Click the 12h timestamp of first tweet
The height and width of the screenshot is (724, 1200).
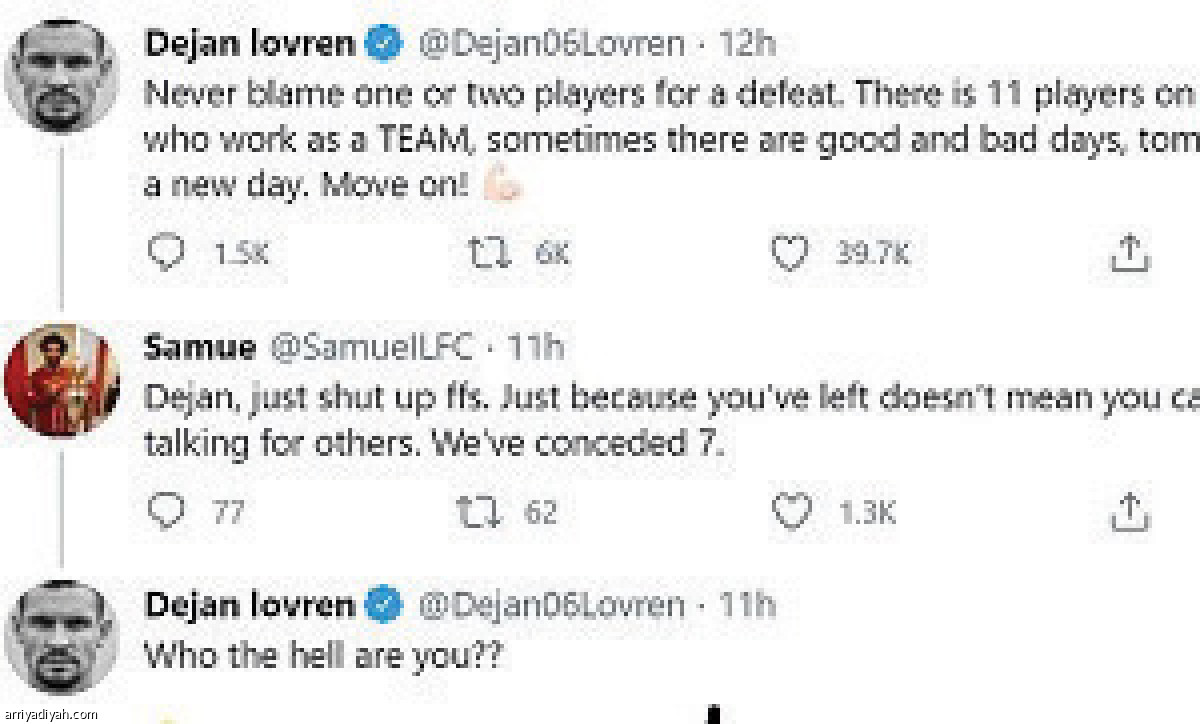tap(747, 43)
